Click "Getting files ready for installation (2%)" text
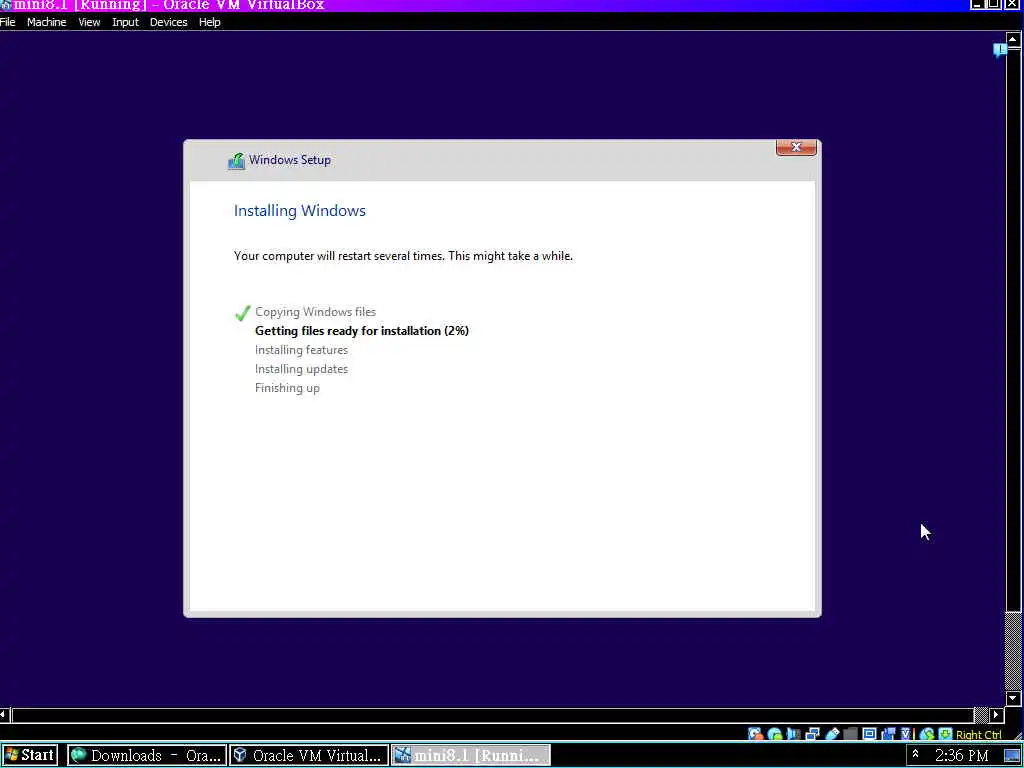Image resolution: width=1024 pixels, height=768 pixels. click(x=362, y=331)
